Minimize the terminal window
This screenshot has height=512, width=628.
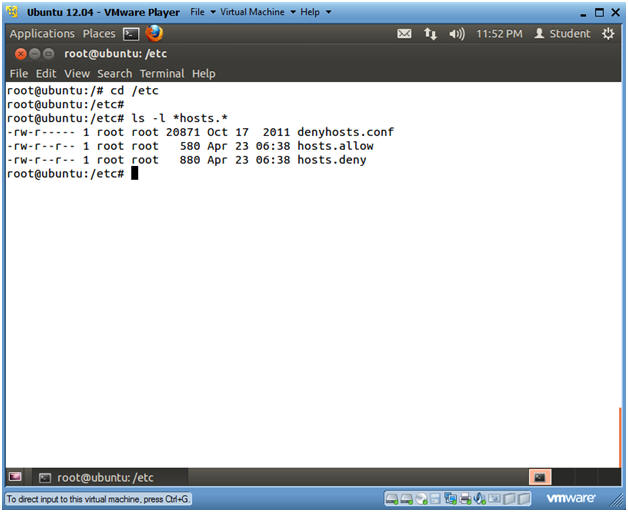35,53
